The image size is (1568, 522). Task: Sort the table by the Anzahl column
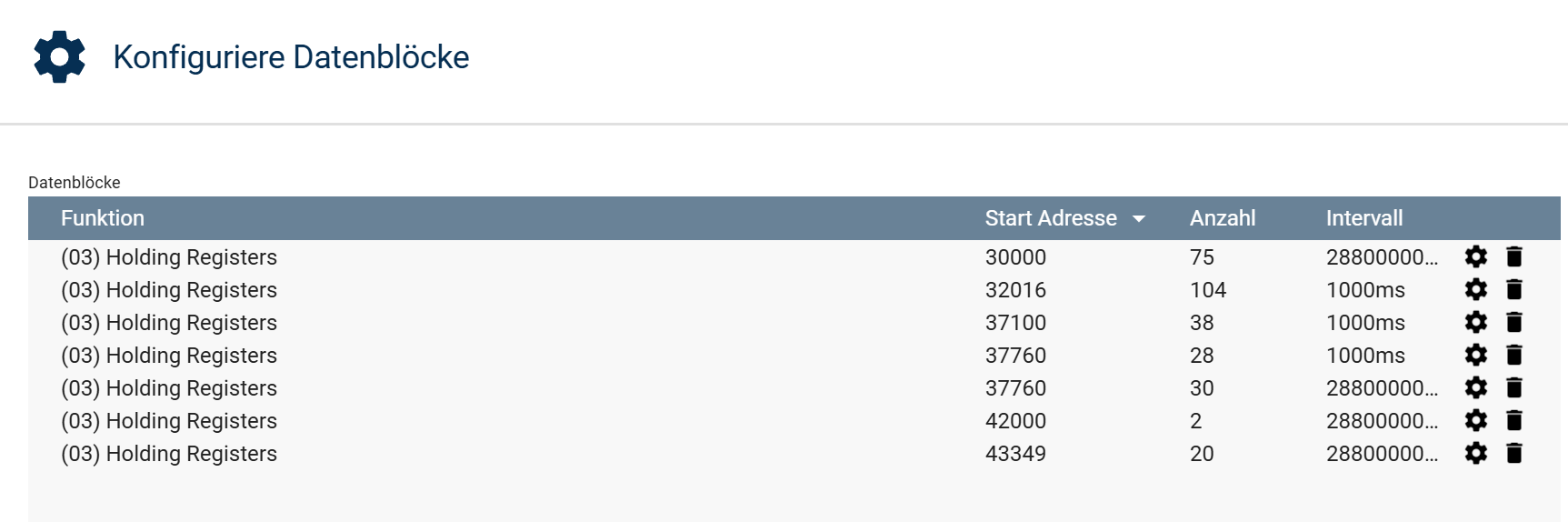[x=1223, y=218]
